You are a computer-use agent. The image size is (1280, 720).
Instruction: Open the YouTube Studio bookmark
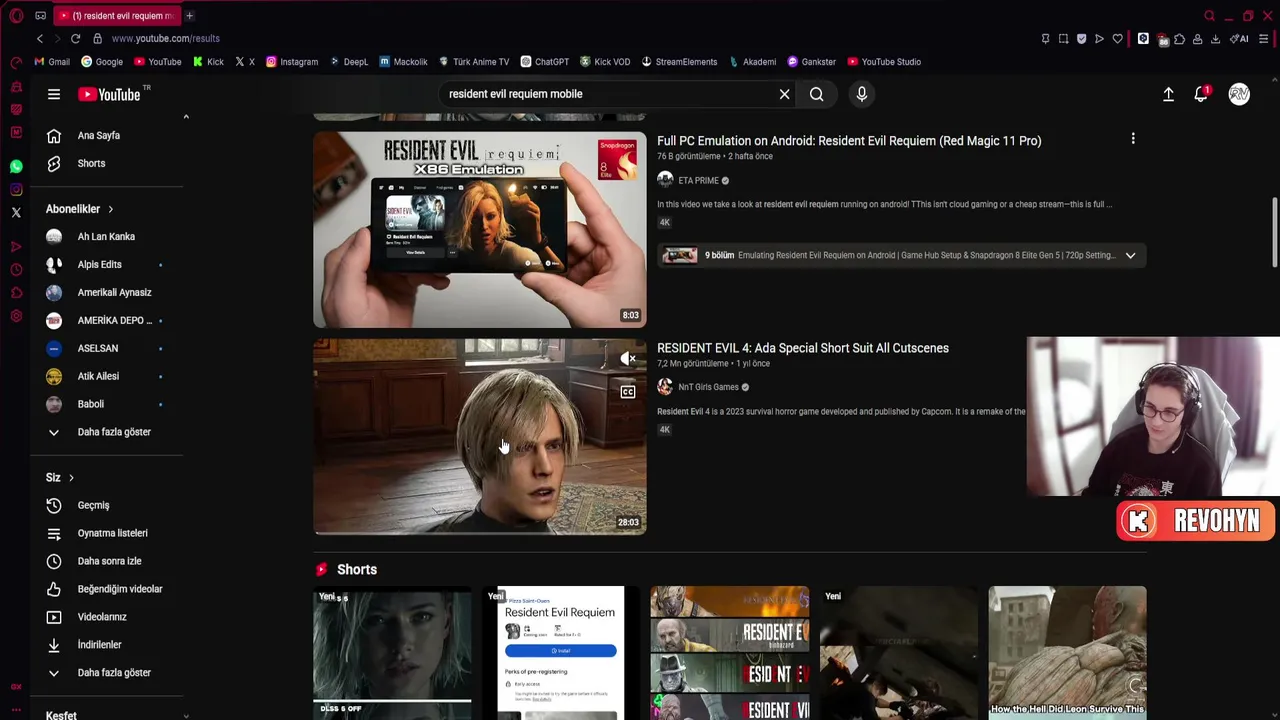[884, 62]
